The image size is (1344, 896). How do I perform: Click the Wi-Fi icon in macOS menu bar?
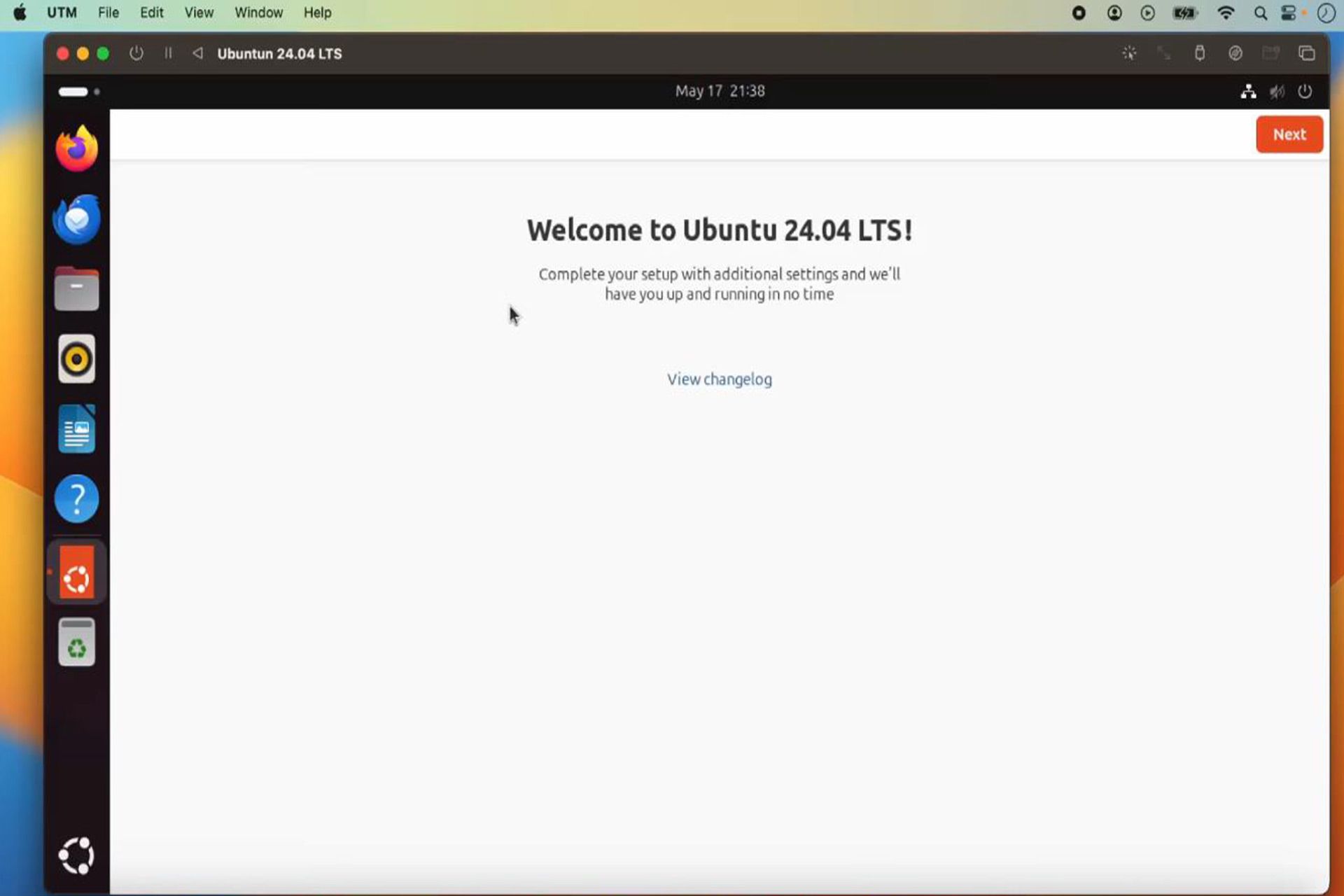tap(1226, 13)
